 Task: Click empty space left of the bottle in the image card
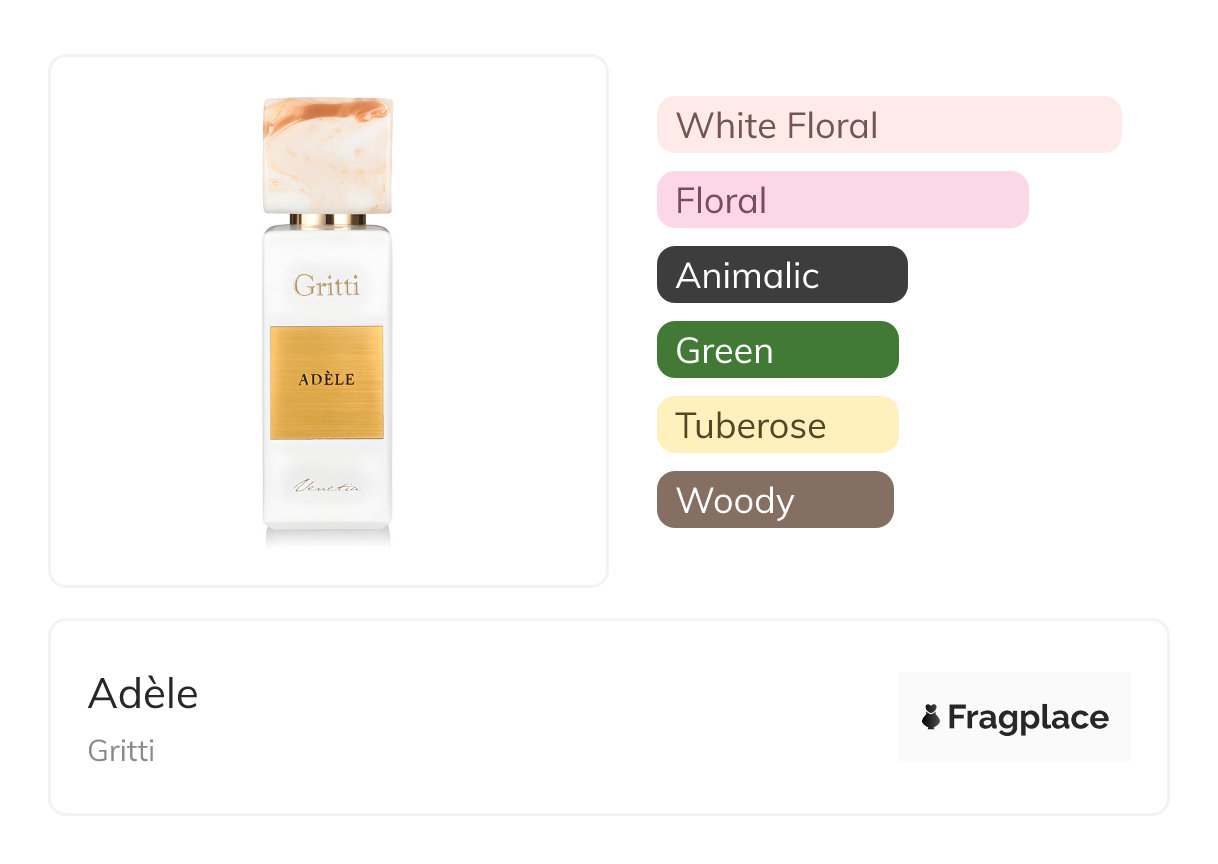(x=150, y=320)
